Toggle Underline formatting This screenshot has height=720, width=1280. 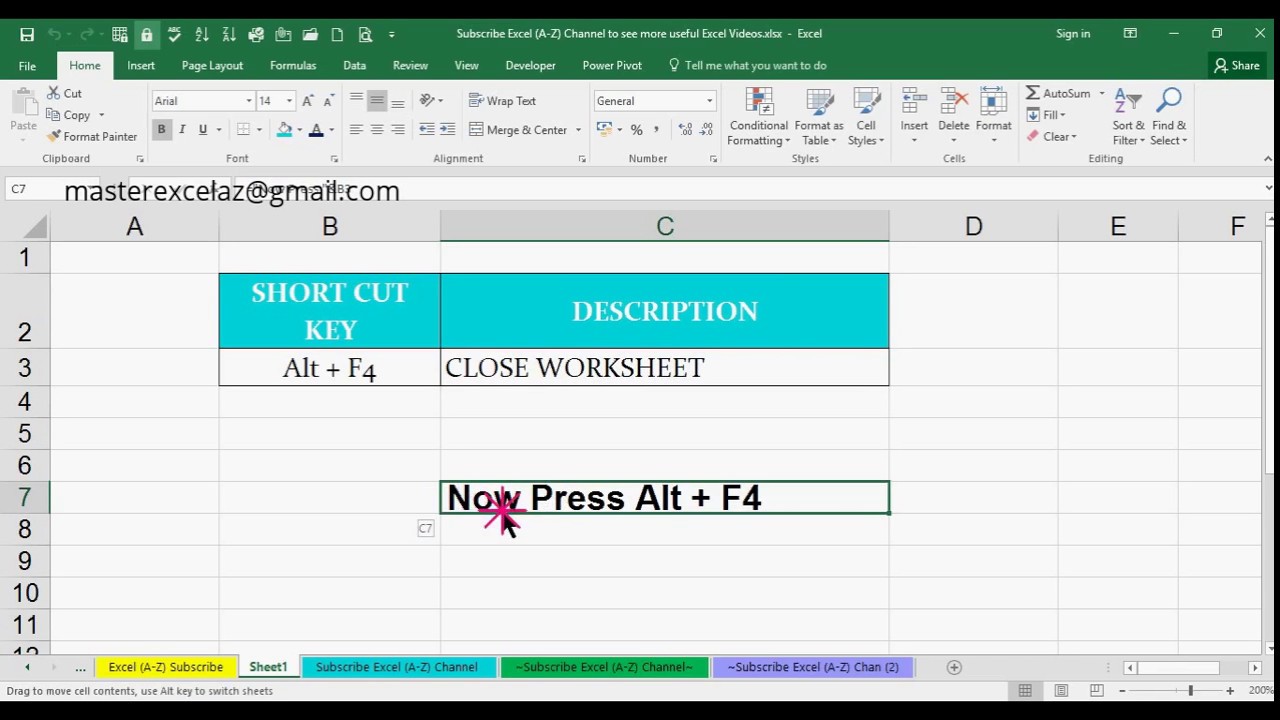click(203, 130)
